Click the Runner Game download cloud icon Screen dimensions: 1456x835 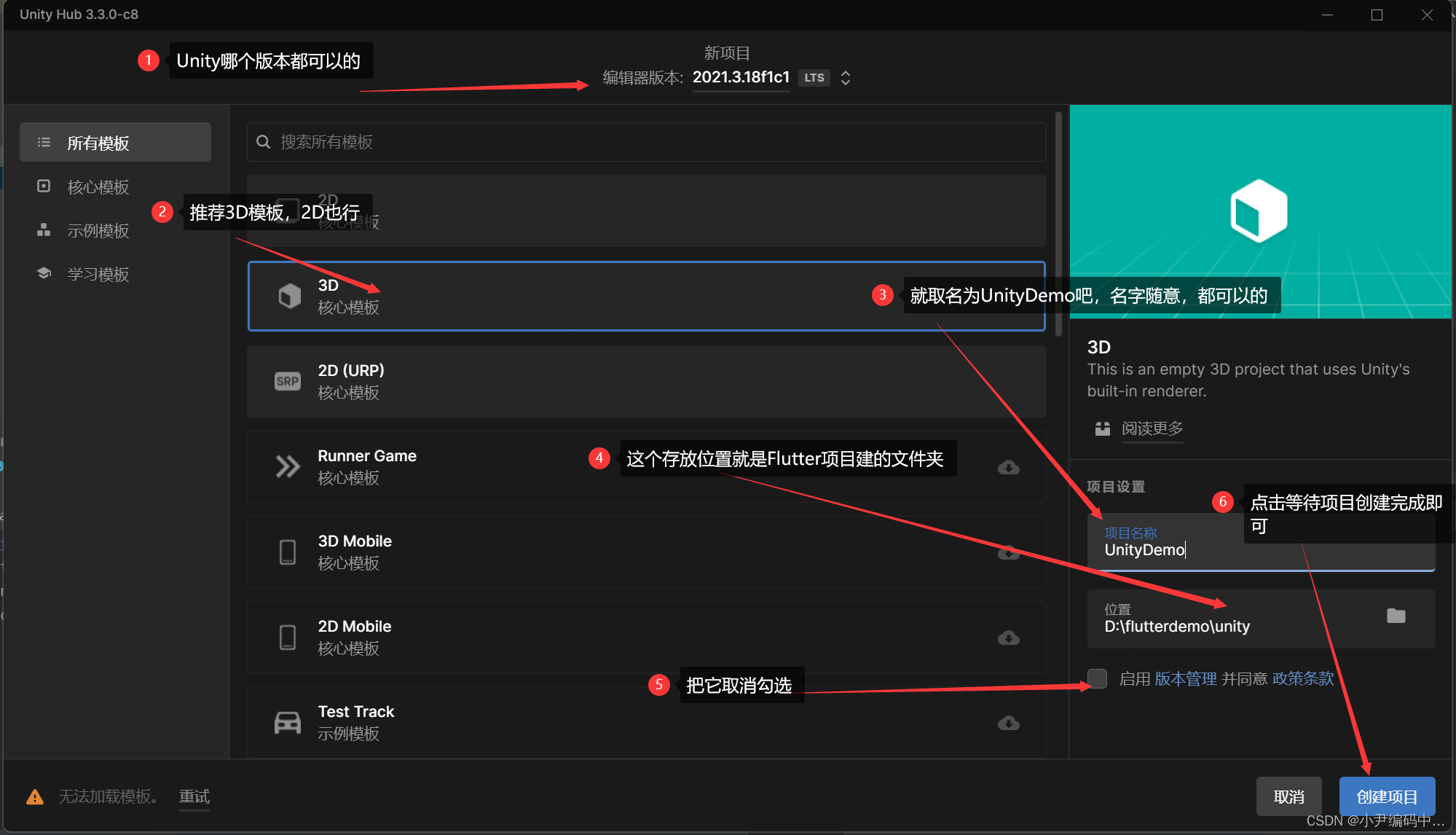pos(1008,467)
